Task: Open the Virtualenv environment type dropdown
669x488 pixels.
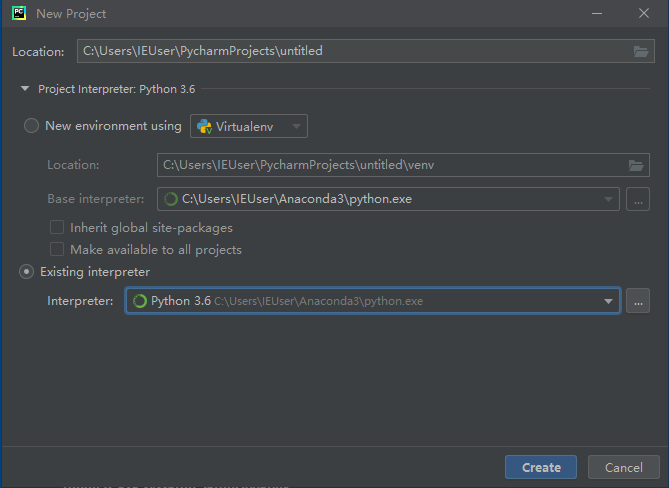Action: point(249,126)
